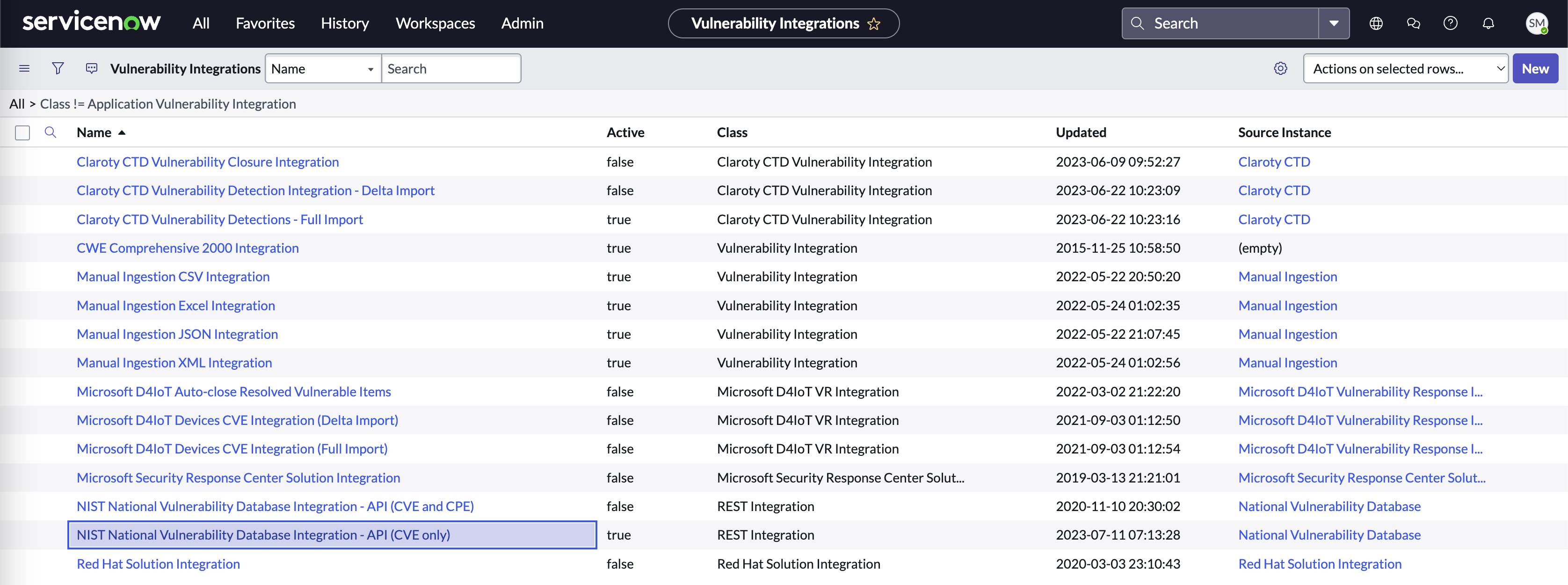Open Claroty CTD Vulnerability Closure Integration

tap(208, 161)
